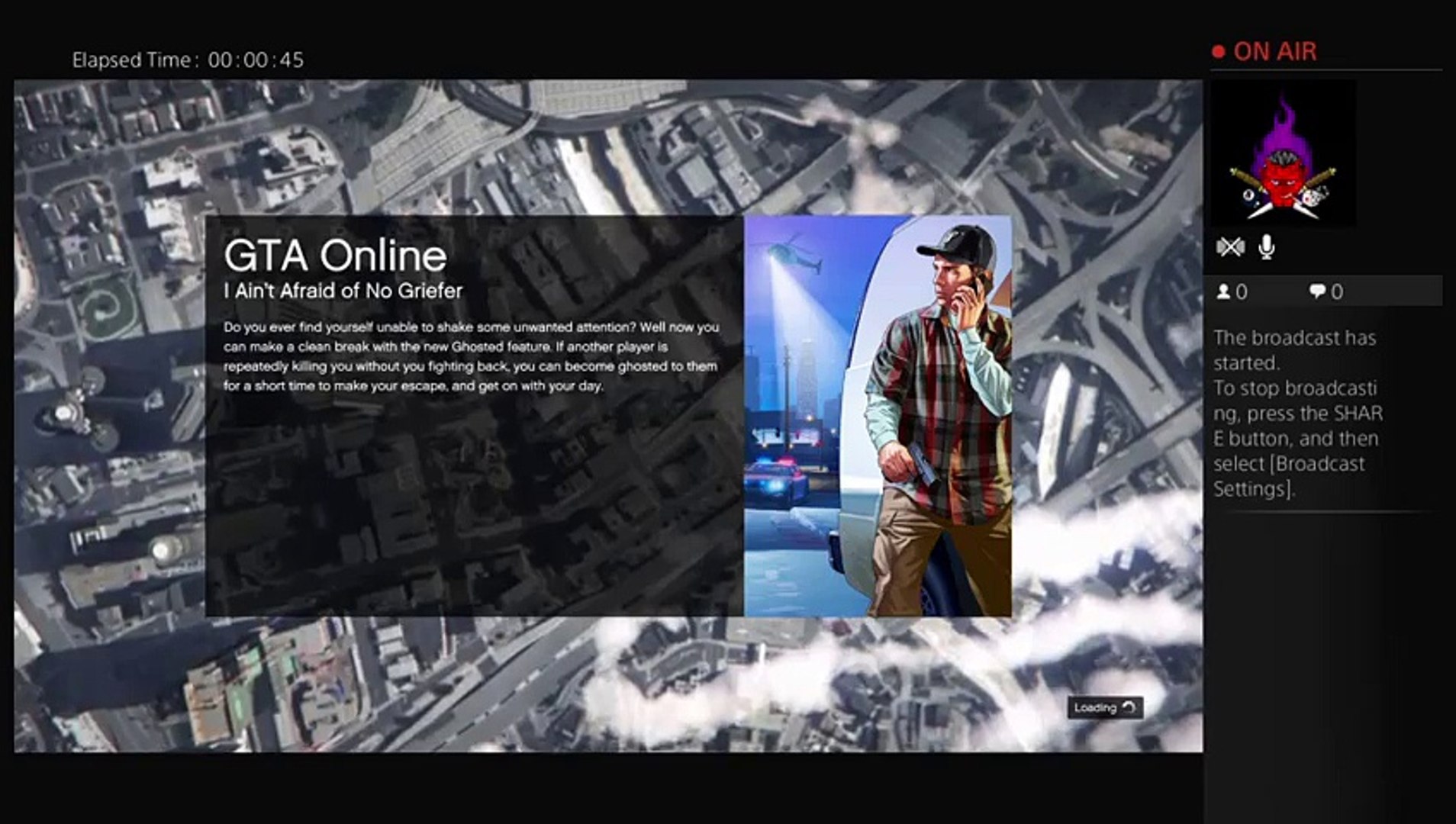Click 'The broadcast has started.' message
The image size is (1456, 824).
(x=1294, y=350)
